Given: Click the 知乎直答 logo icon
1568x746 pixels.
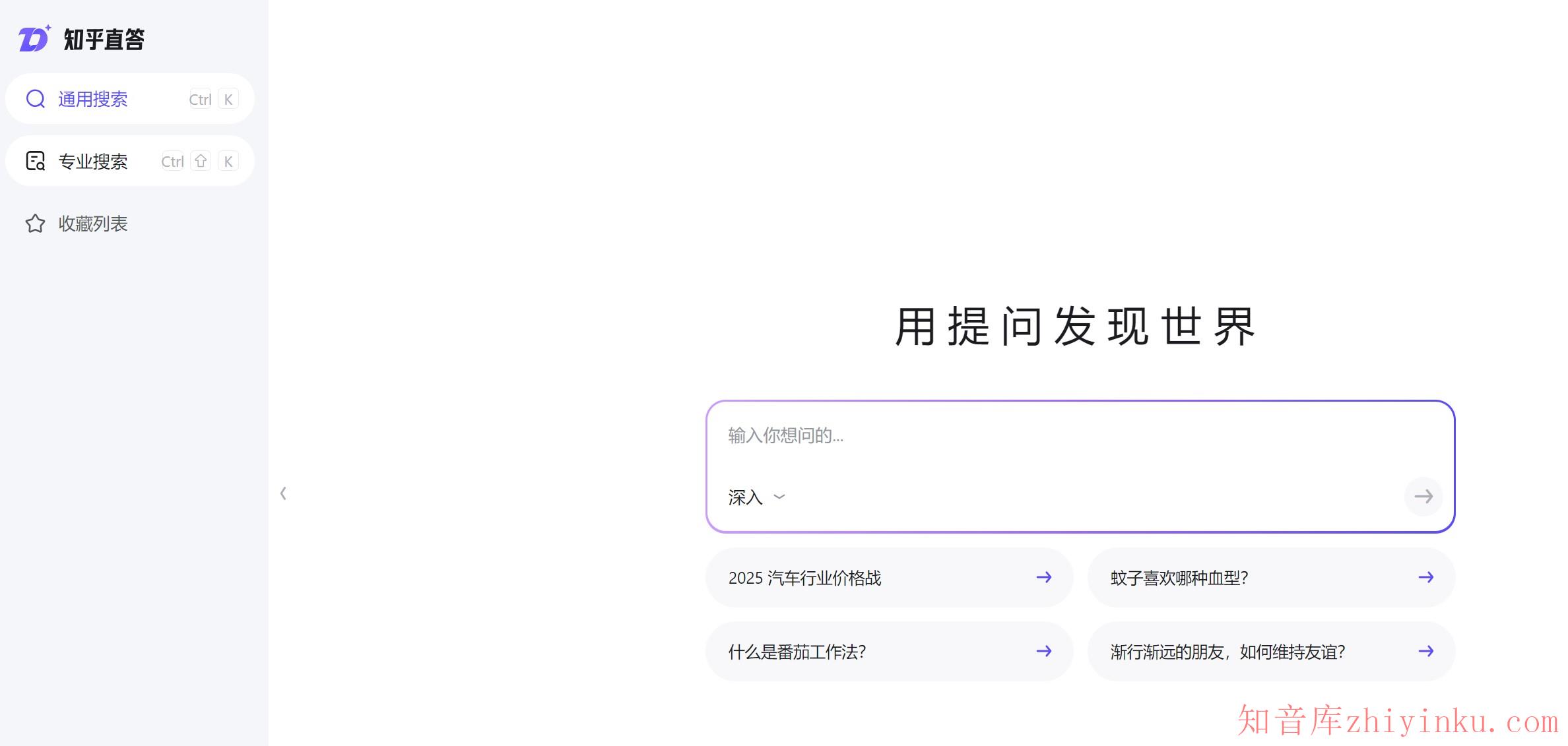Looking at the screenshot, I should pyautogui.click(x=34, y=39).
